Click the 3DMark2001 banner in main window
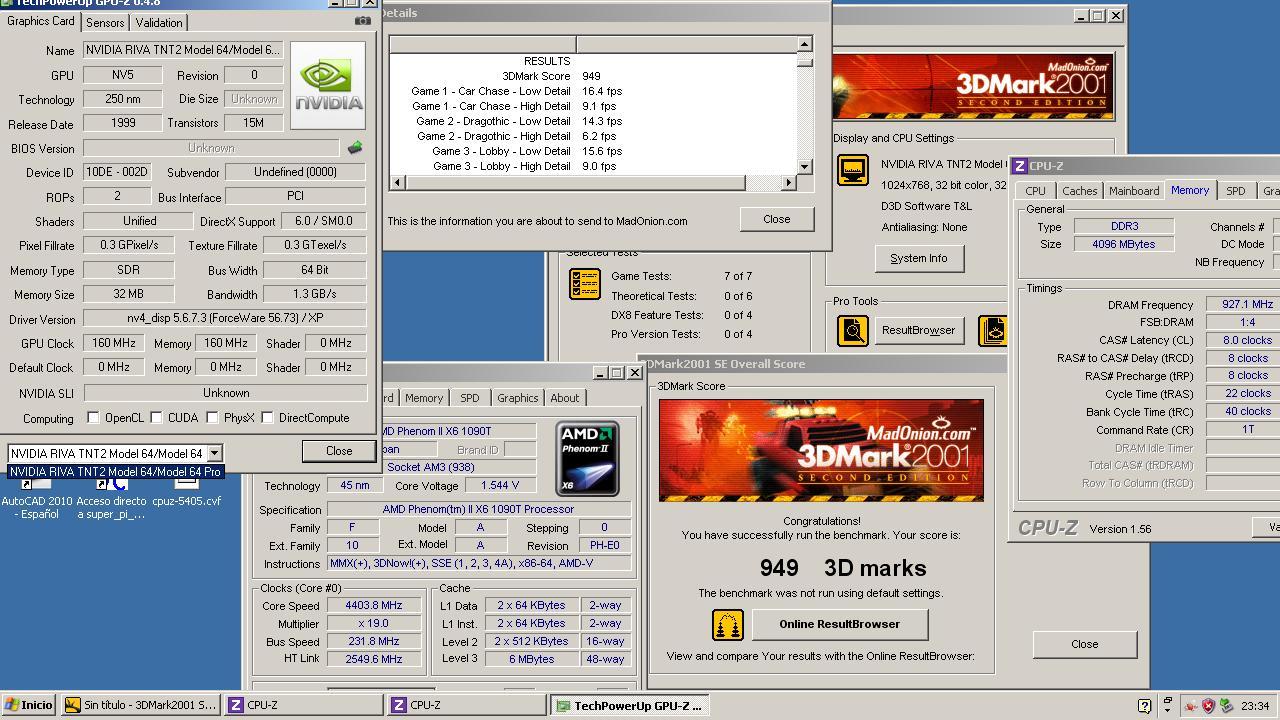This screenshot has width=1280, height=720. (x=971, y=88)
